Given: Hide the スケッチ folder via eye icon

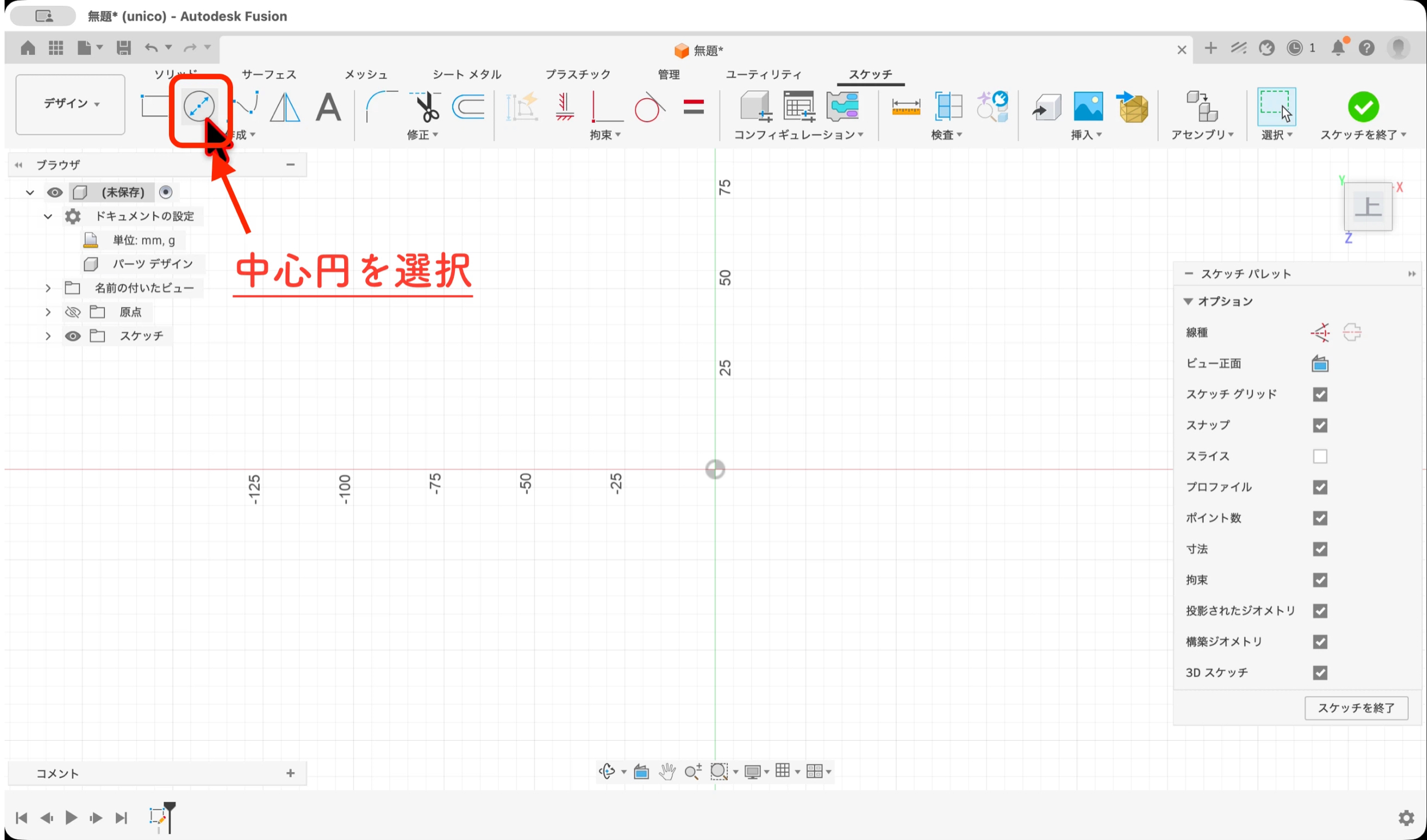Looking at the screenshot, I should [72, 336].
